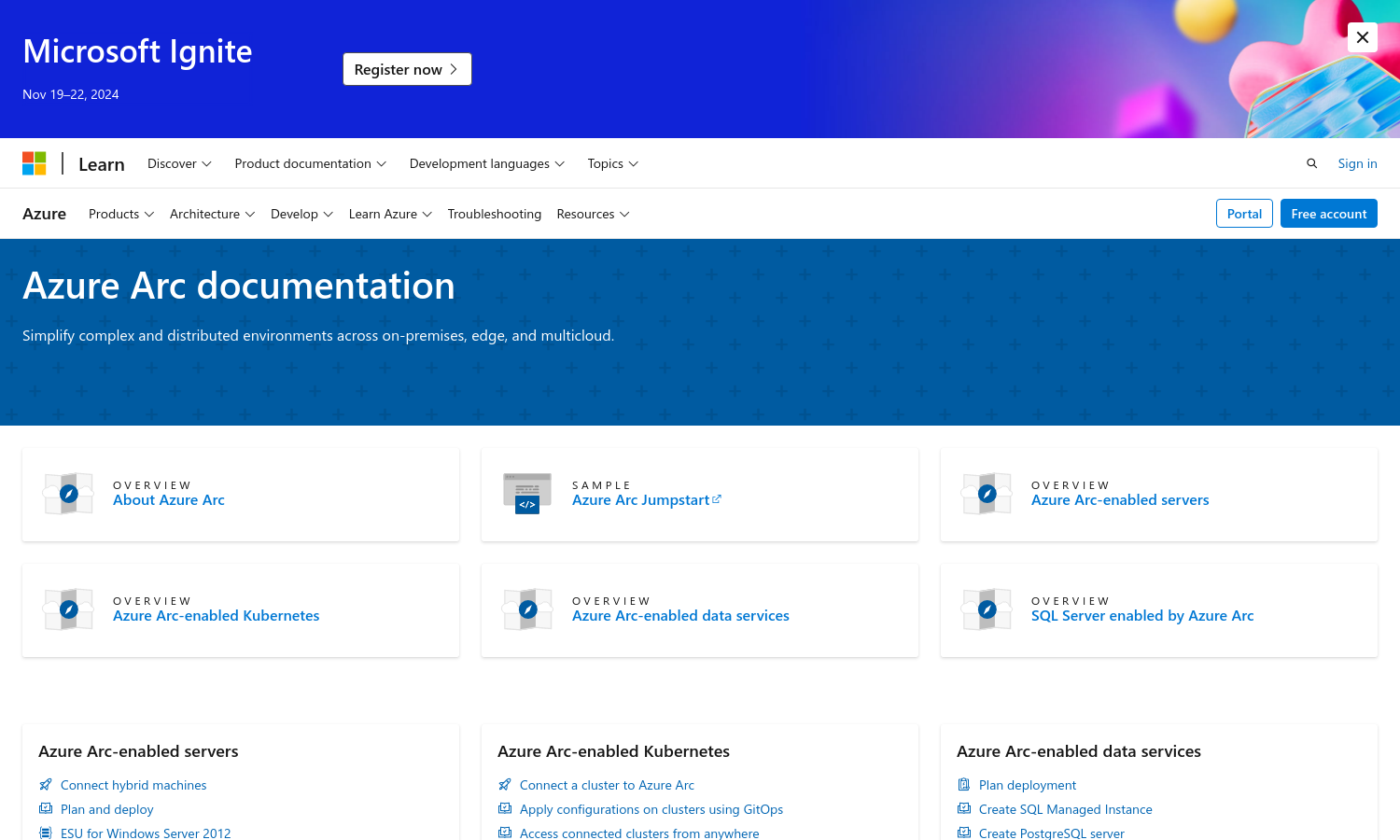
Task: Select Troubleshooting in the Azure navigation
Action: pos(494,214)
